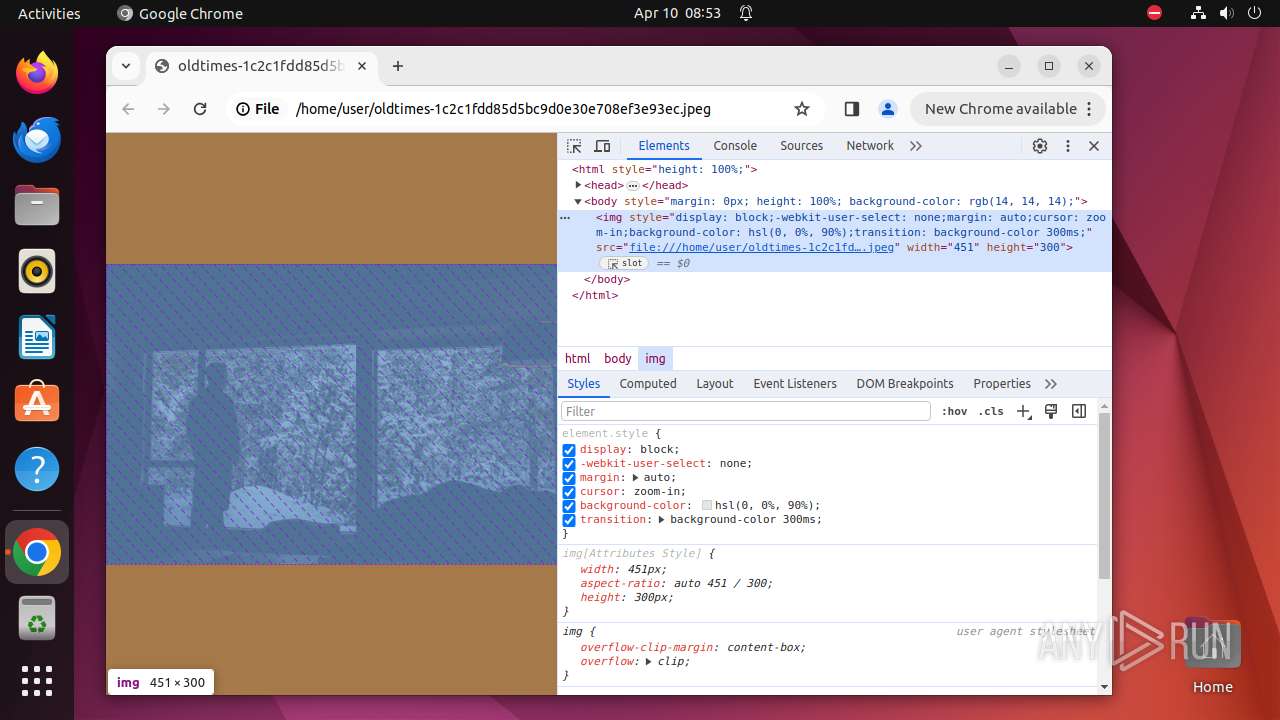Uncheck the transition property checkbox
This screenshot has height=720, width=1280.
pyautogui.click(x=569, y=520)
